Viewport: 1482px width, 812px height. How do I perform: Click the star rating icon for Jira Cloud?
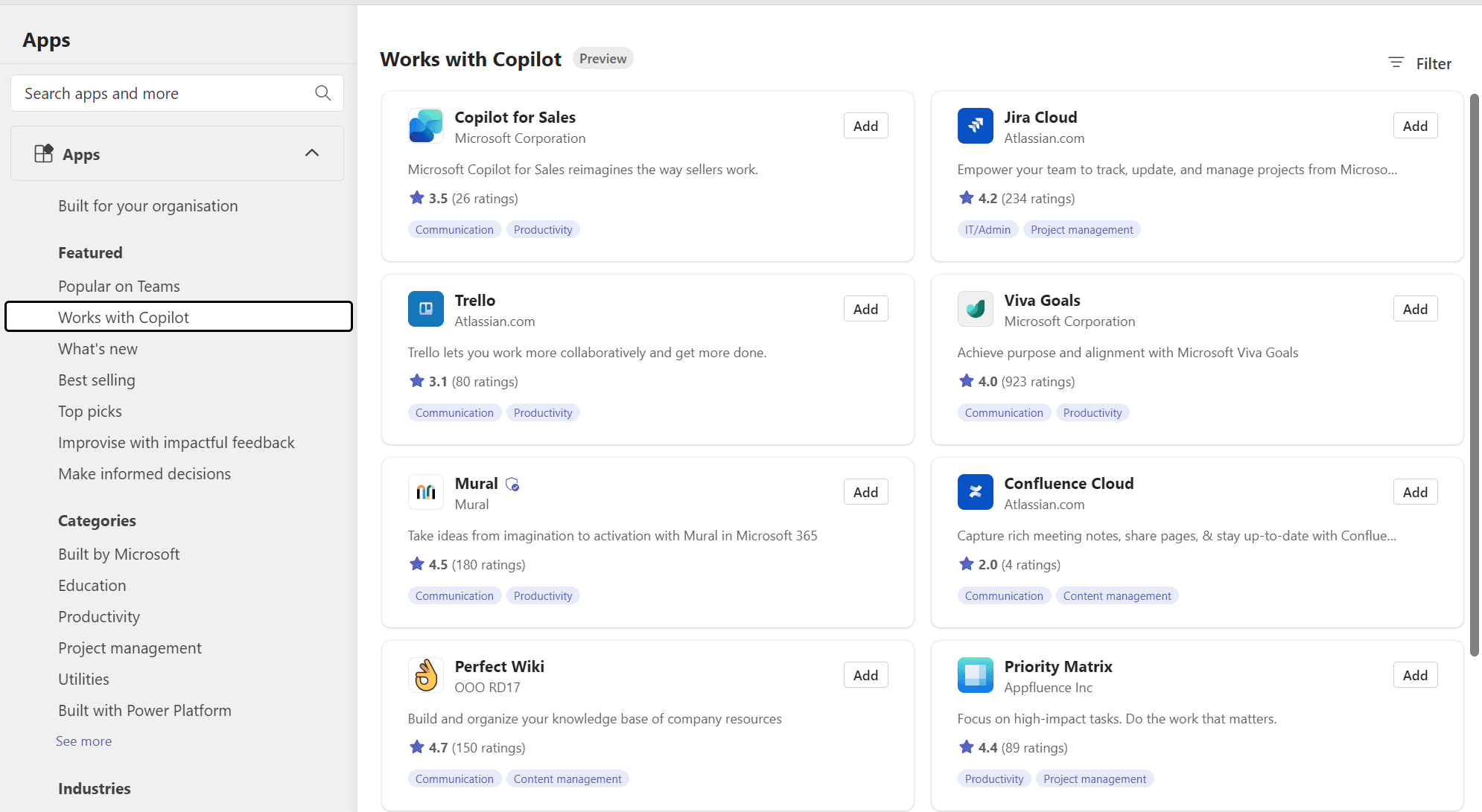coord(966,197)
